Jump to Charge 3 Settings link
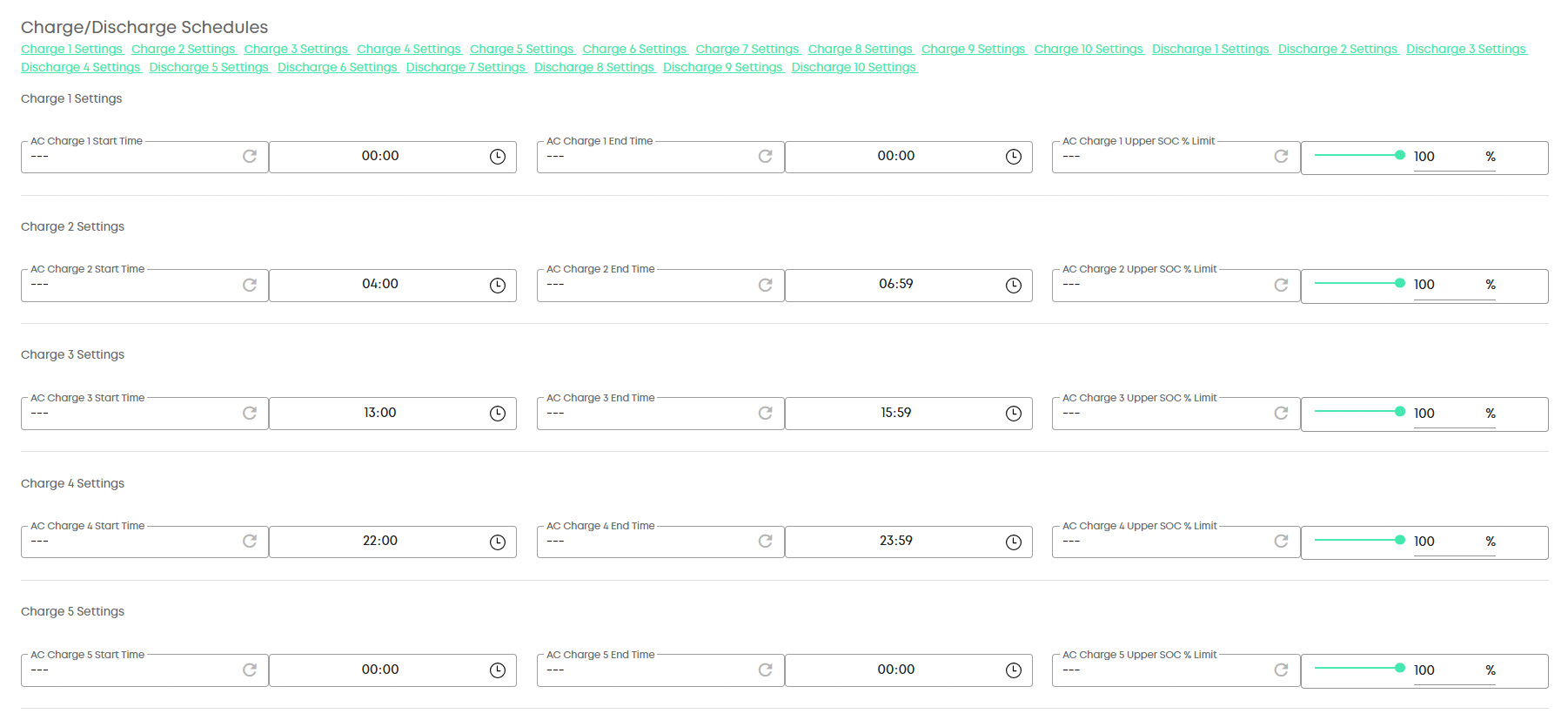1568x727 pixels. [x=296, y=50]
